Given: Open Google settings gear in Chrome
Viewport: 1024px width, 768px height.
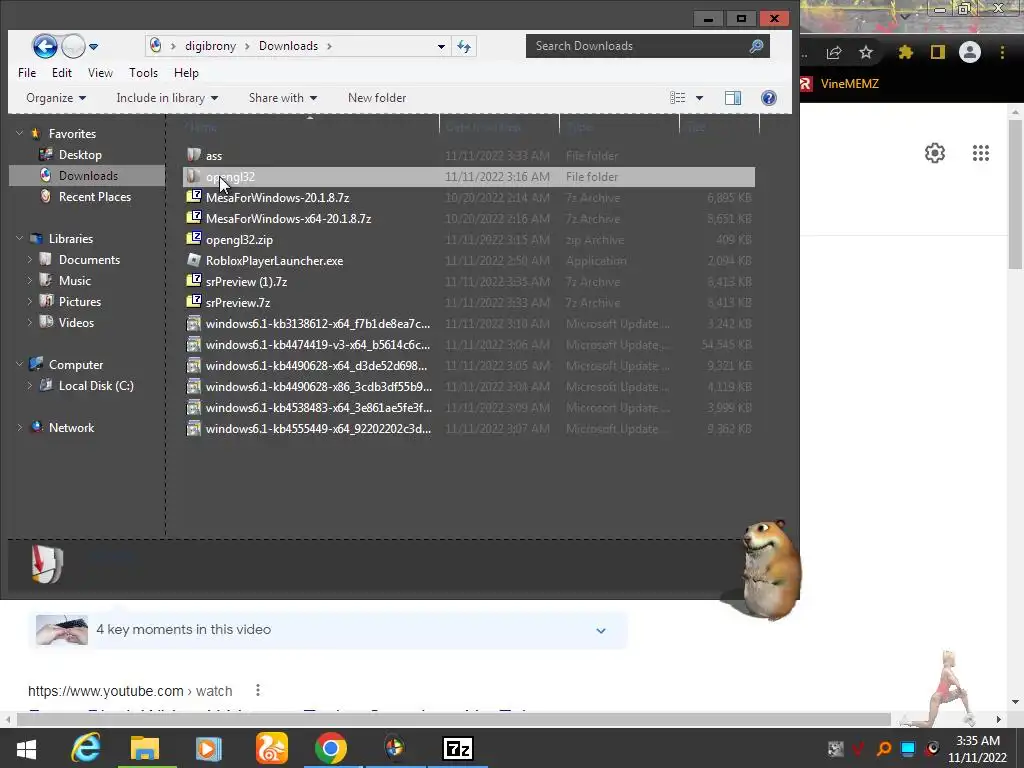Looking at the screenshot, I should (x=935, y=153).
